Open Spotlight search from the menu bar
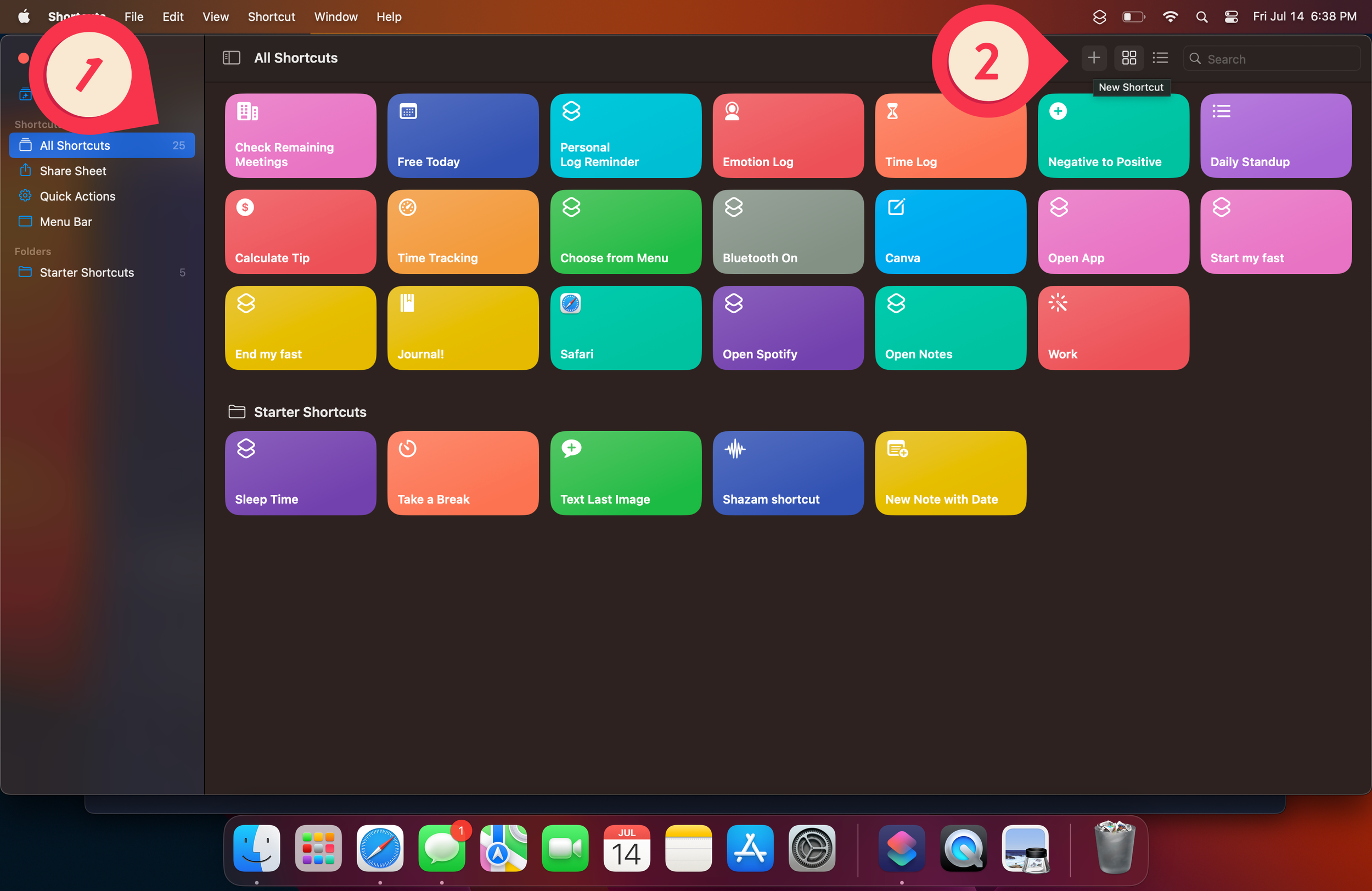Viewport: 1372px width, 891px height. [x=1201, y=16]
